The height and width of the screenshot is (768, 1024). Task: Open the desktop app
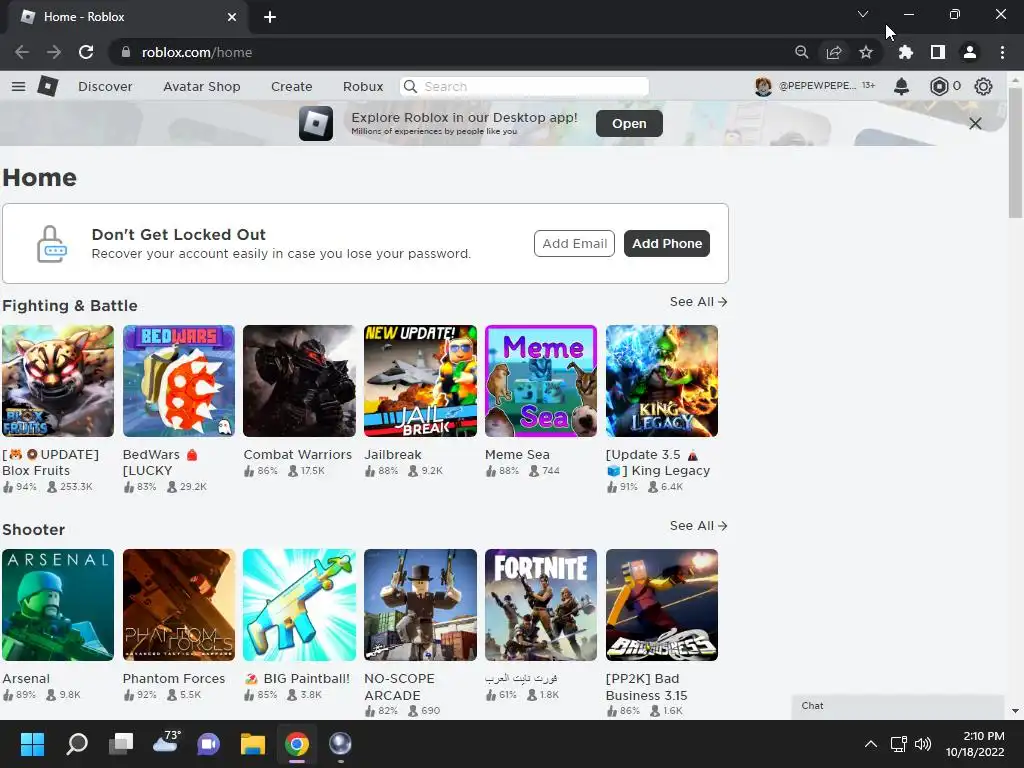[629, 123]
